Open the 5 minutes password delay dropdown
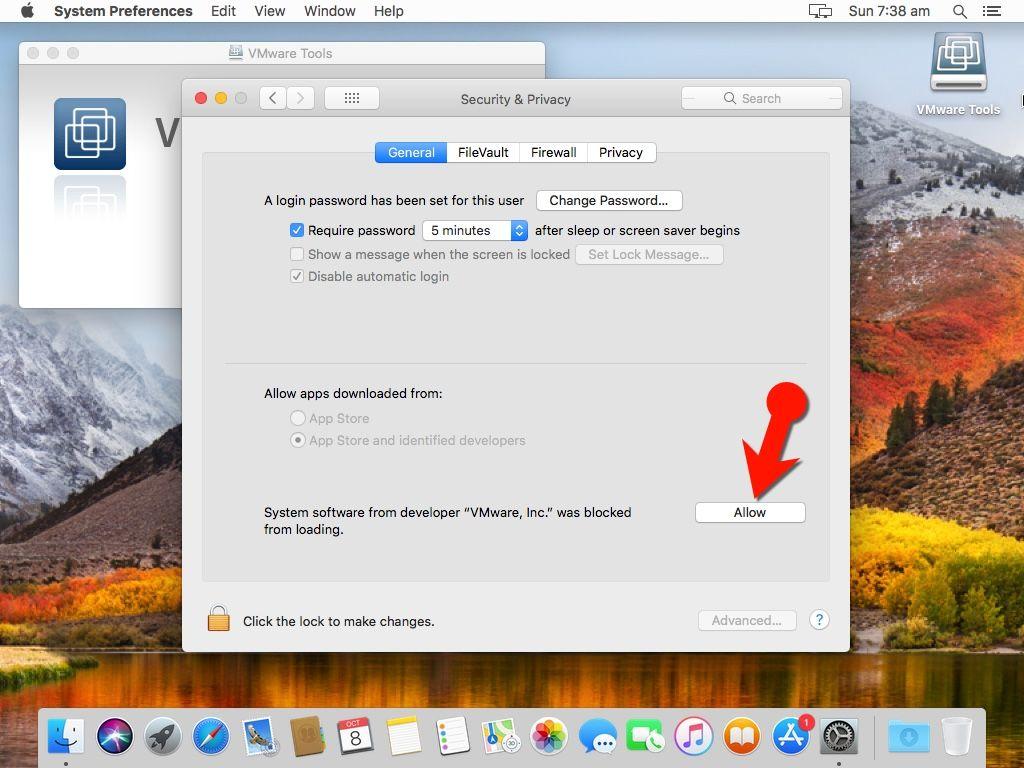Viewport: 1024px width, 768px height. pyautogui.click(x=475, y=231)
